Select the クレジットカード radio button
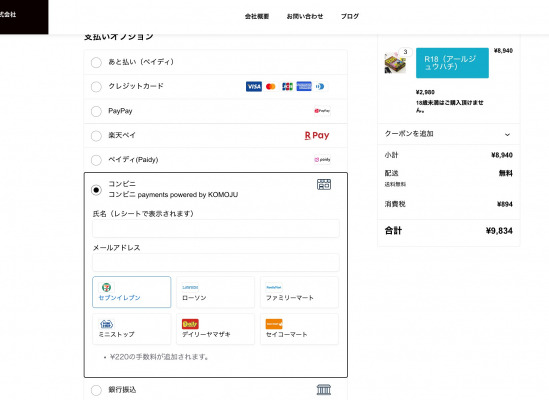This screenshot has width=549, height=400. point(96,87)
